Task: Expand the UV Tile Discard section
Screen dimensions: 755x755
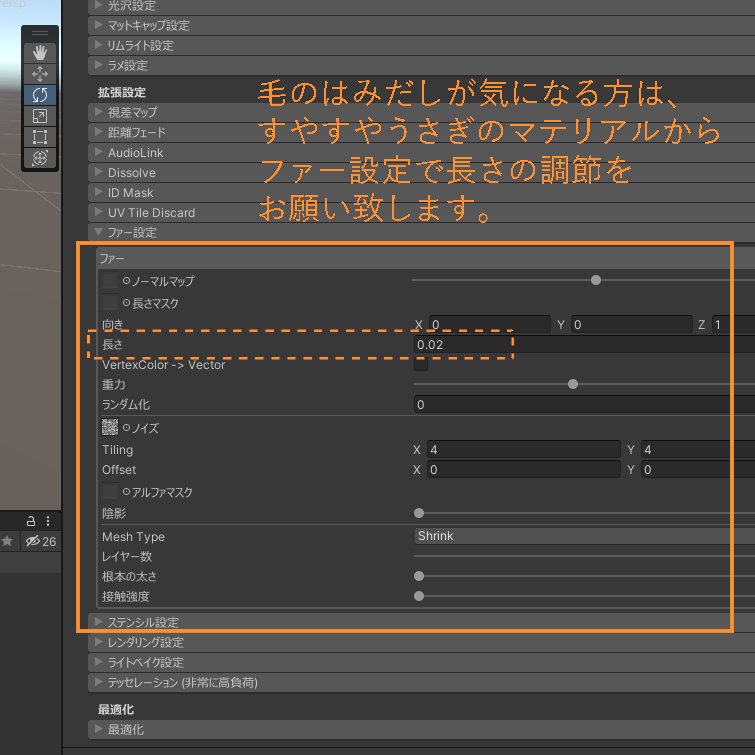Action: [421, 212]
